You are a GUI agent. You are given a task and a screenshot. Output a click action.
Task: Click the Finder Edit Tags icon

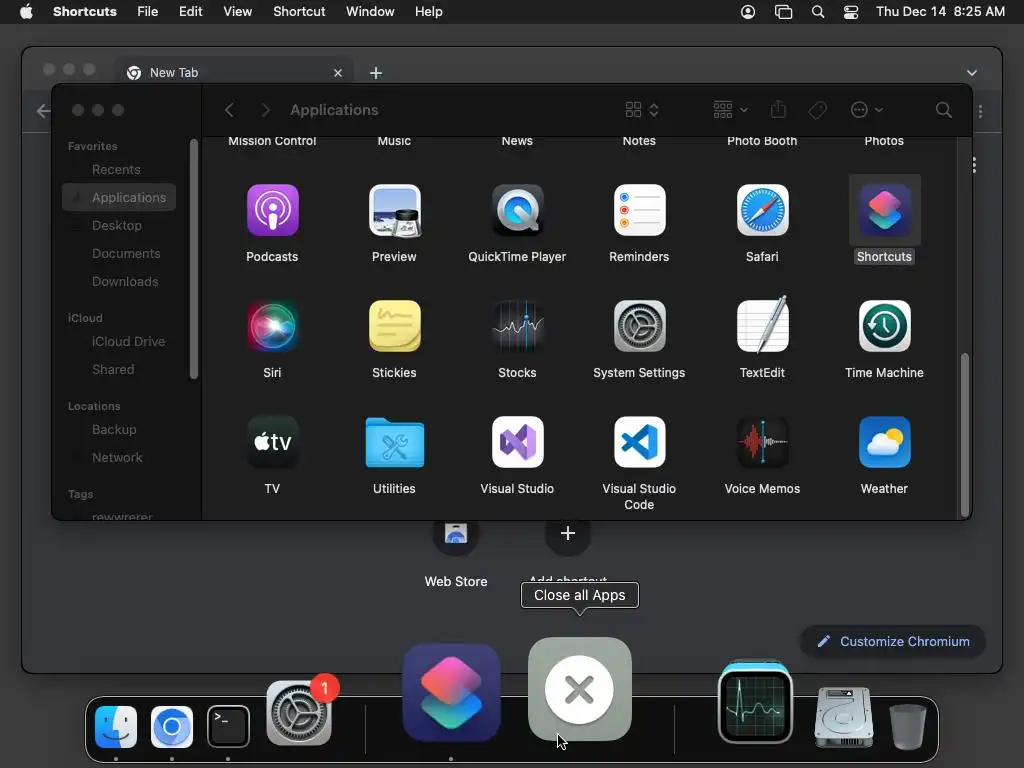pyautogui.click(x=818, y=110)
